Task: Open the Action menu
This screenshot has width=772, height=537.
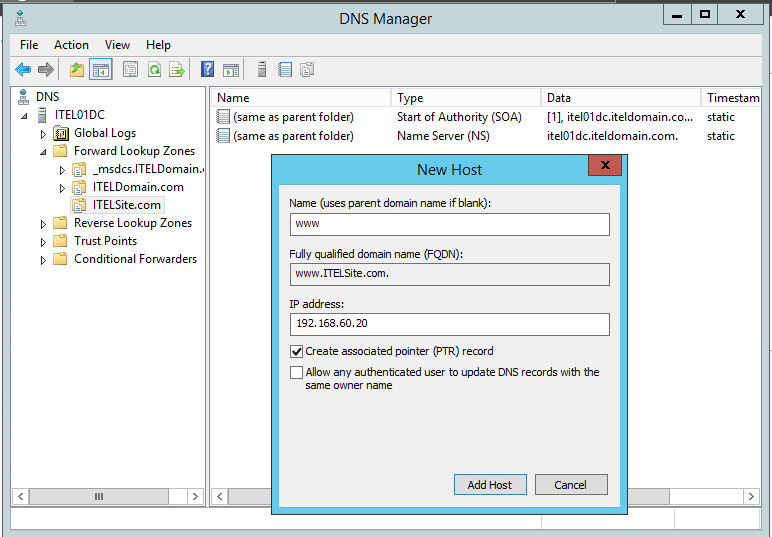Action: pos(71,45)
